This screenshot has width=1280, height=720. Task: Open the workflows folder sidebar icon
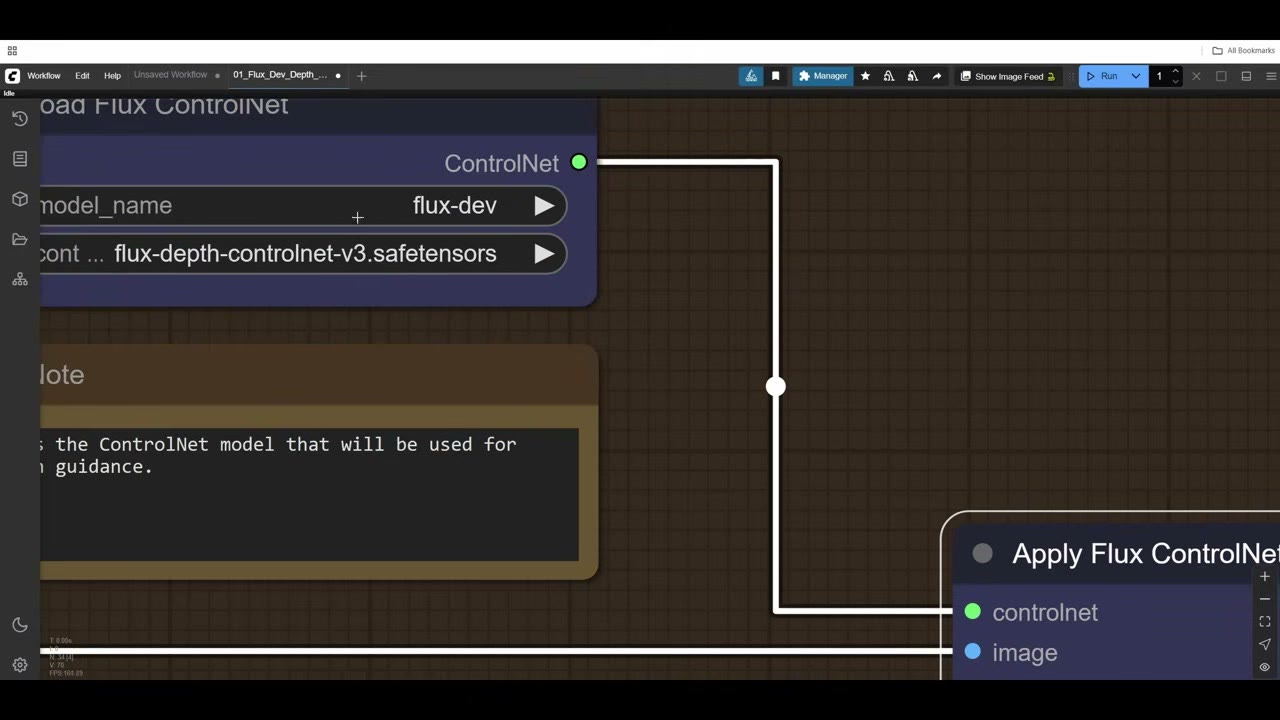click(x=19, y=239)
